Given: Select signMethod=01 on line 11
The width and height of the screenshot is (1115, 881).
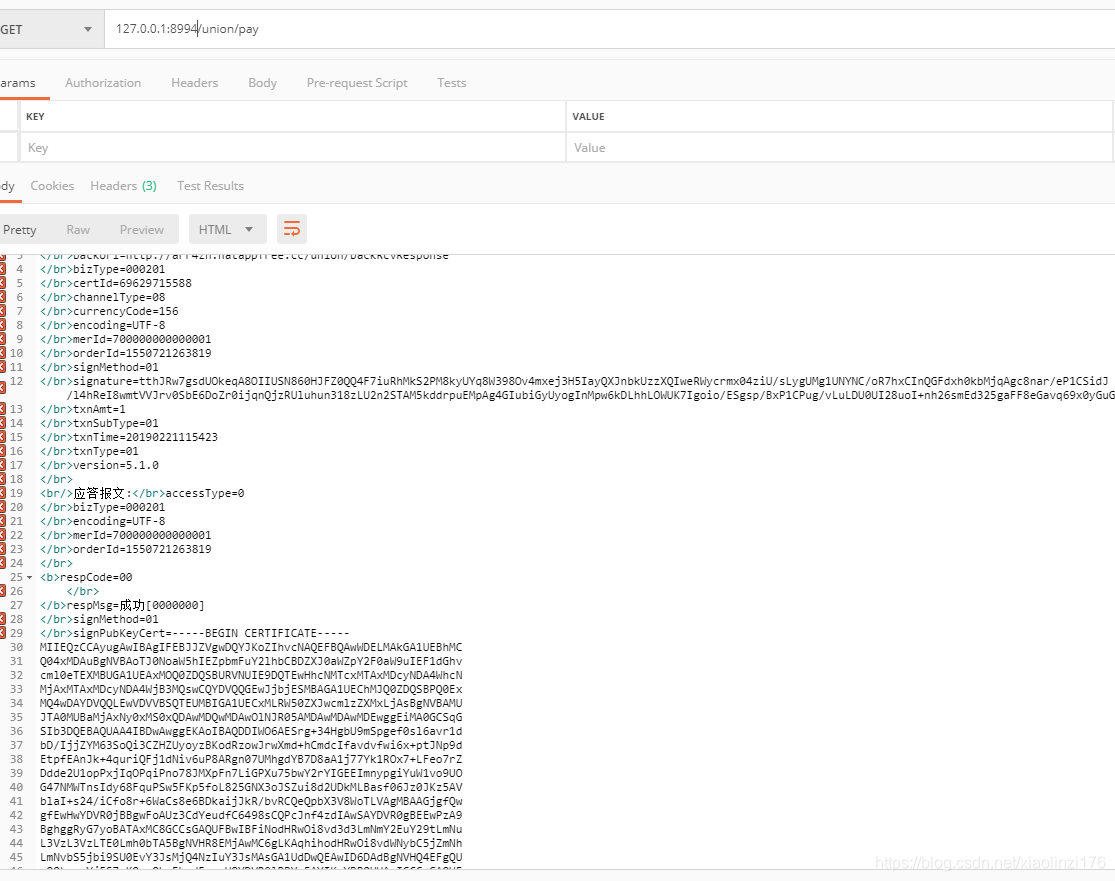Looking at the screenshot, I should tap(100, 367).
